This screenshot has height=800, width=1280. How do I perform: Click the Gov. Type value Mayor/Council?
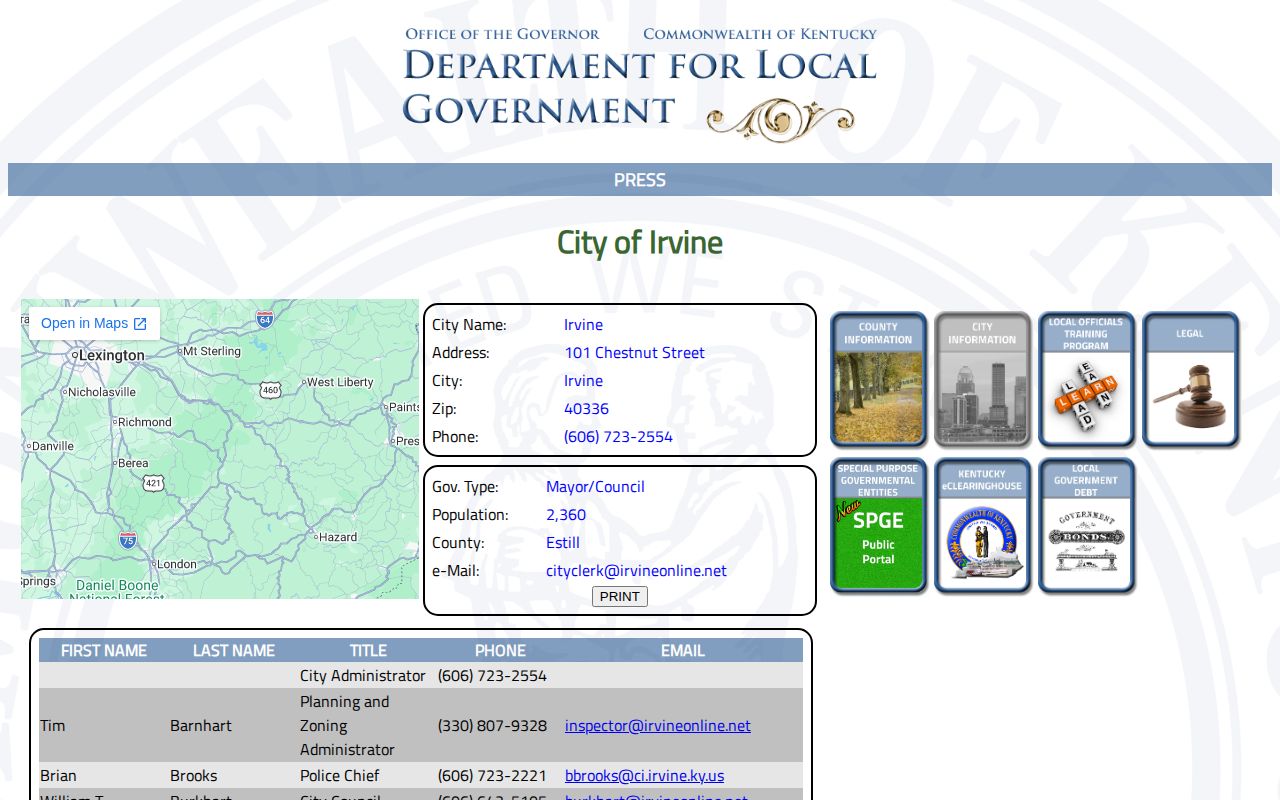[x=595, y=487]
